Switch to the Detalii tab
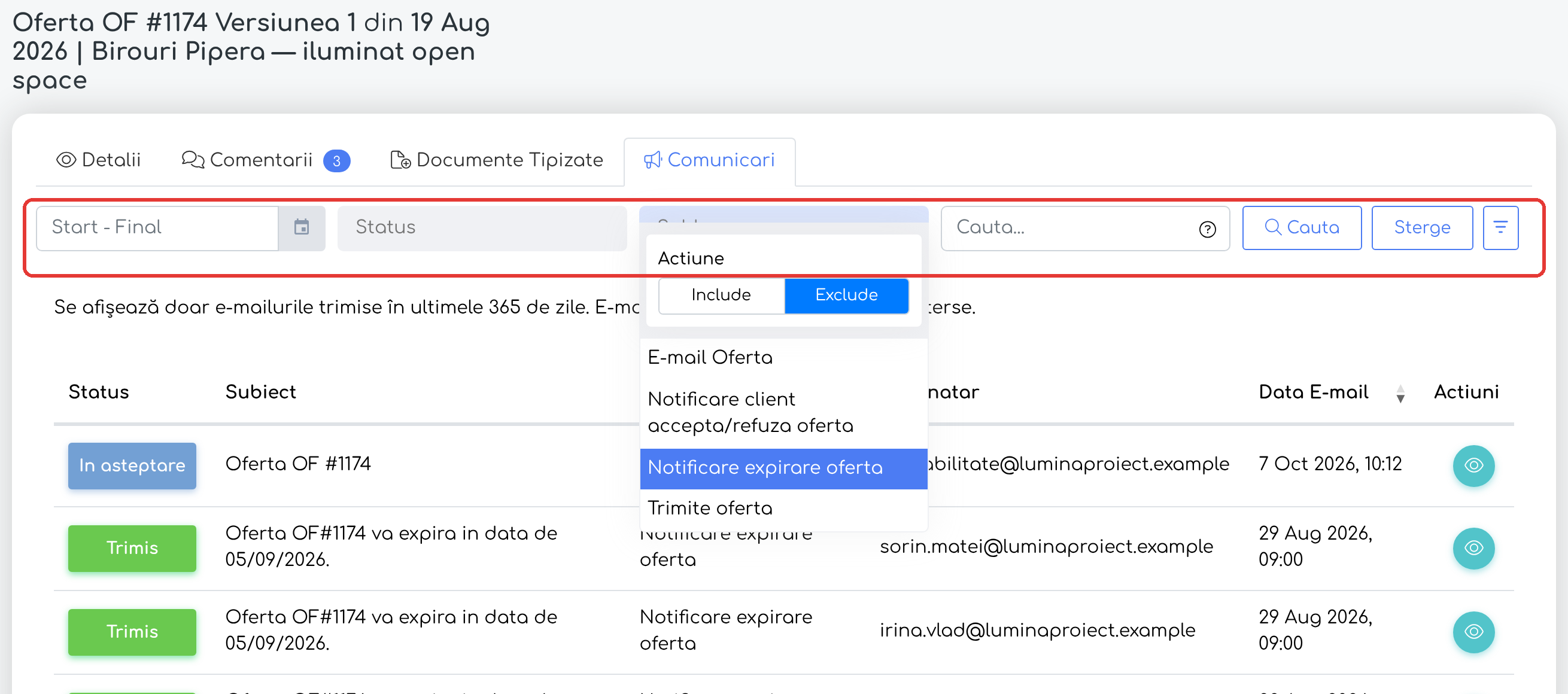The width and height of the screenshot is (1568, 694). (x=99, y=160)
